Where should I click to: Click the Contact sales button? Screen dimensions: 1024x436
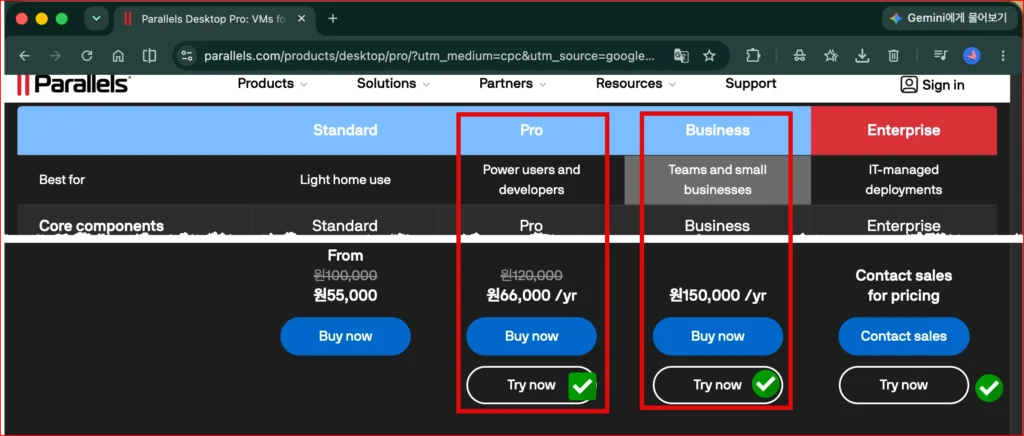pyautogui.click(x=904, y=336)
